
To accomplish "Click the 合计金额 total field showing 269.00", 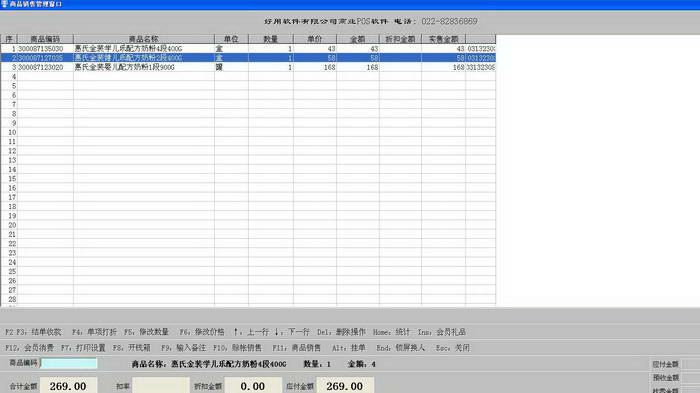I will (68, 385).
